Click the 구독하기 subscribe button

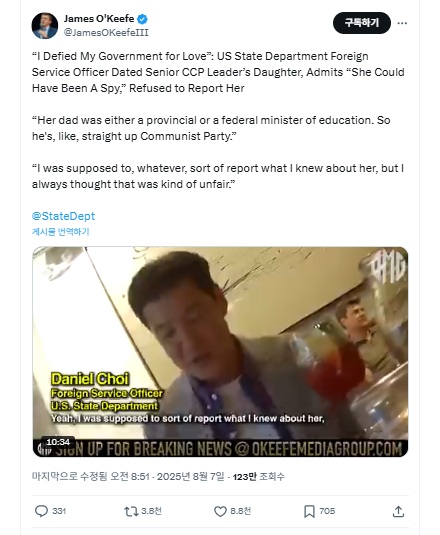click(x=362, y=23)
